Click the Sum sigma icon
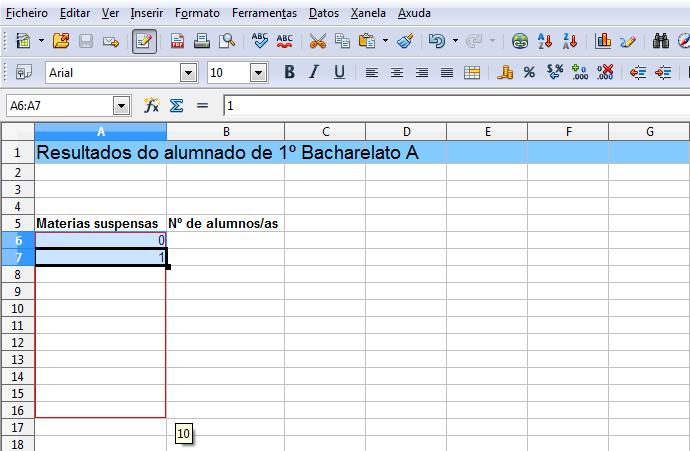Image resolution: width=690 pixels, height=451 pixels. click(x=176, y=105)
